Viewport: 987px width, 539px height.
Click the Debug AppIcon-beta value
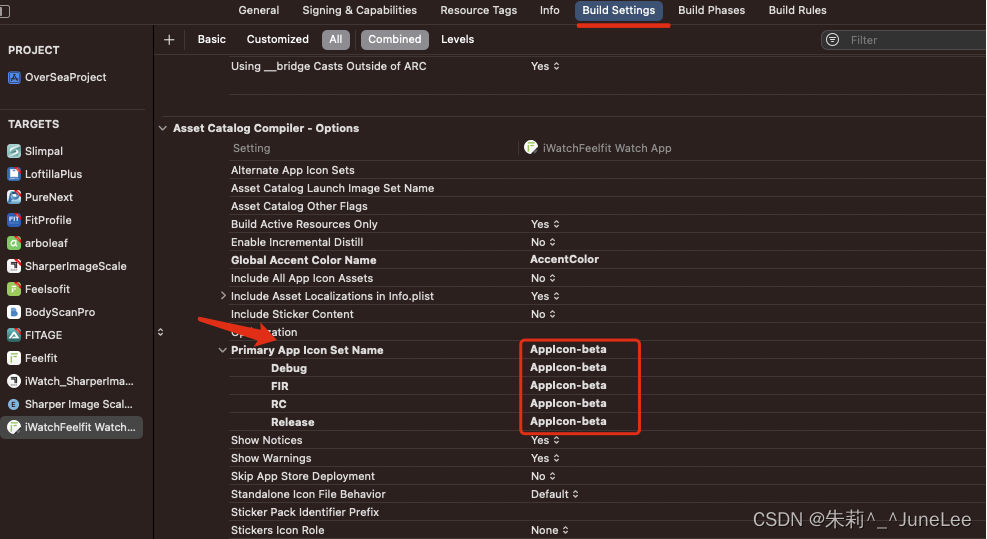point(568,367)
